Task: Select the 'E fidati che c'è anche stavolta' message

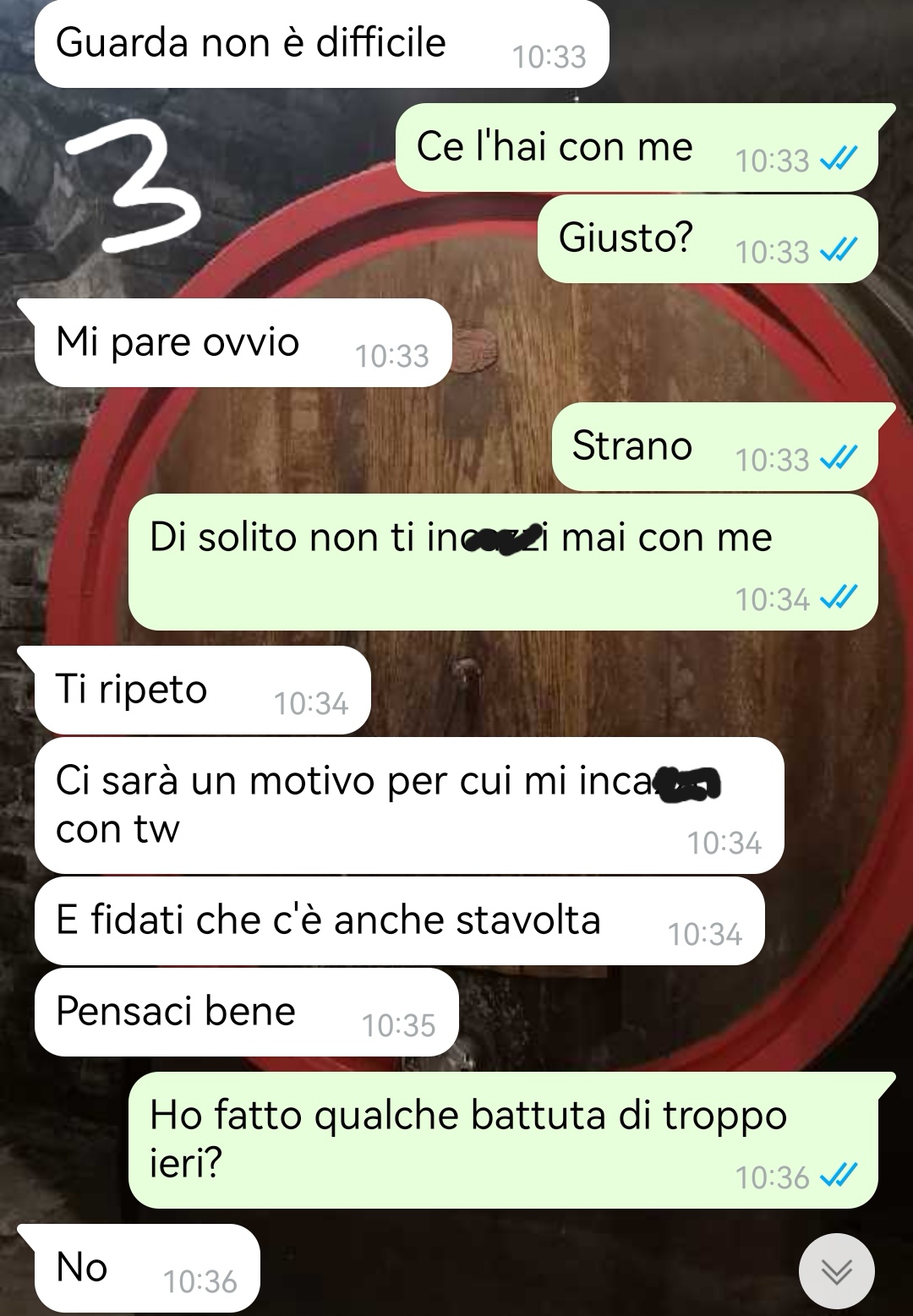Action: pos(399,921)
